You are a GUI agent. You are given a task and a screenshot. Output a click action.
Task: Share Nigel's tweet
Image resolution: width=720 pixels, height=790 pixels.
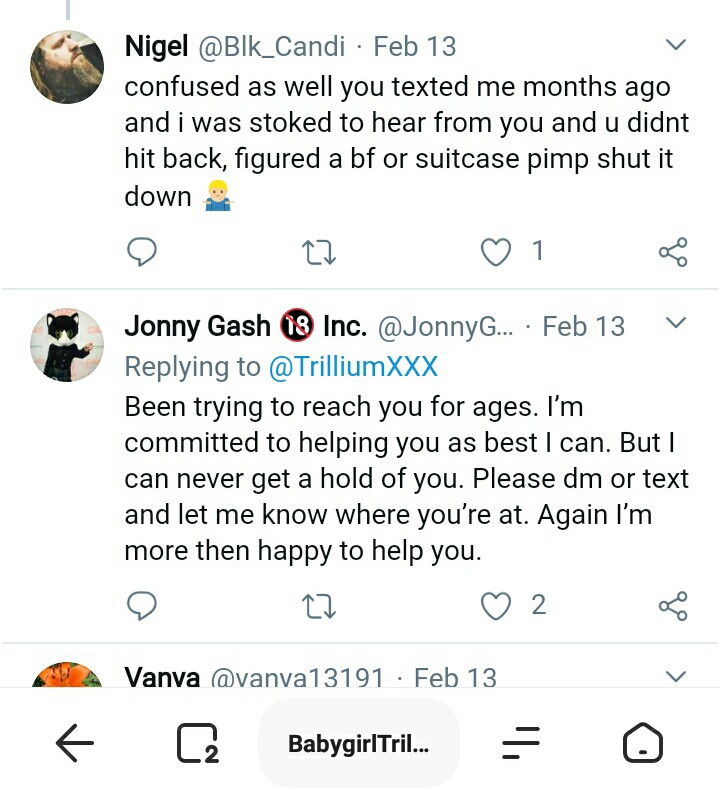point(673,252)
